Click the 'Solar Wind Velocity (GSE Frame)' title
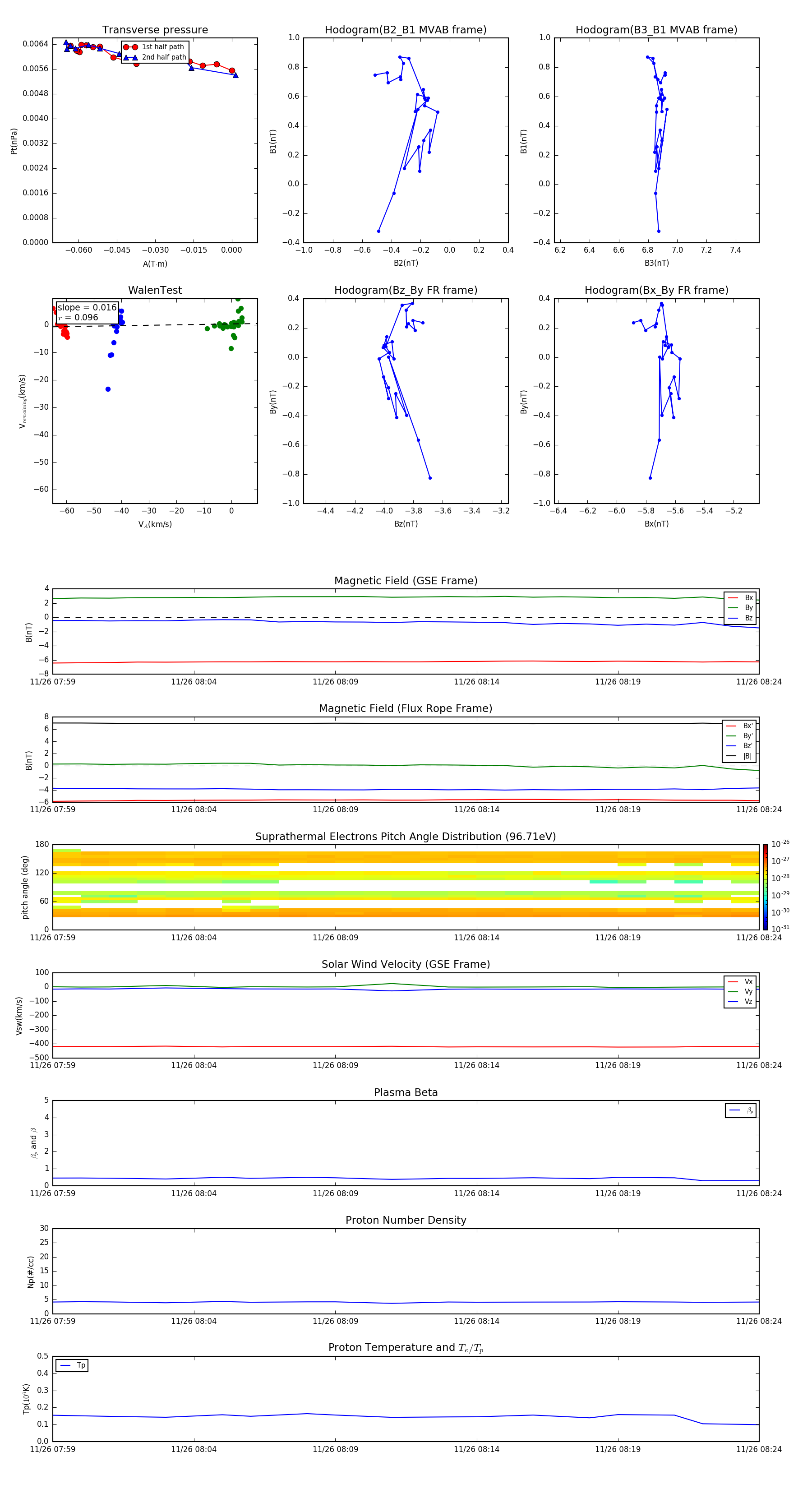The height and width of the screenshot is (1489, 812). point(406,964)
